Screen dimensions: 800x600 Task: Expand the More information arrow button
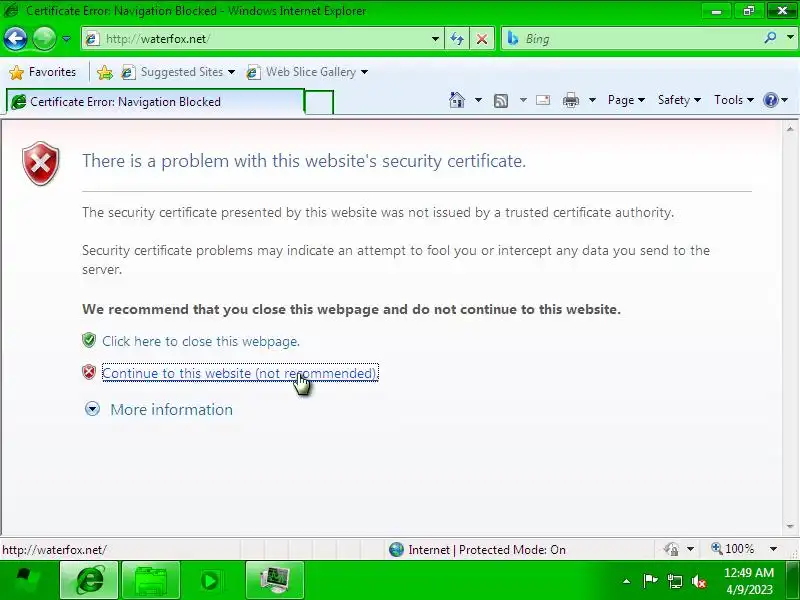[92, 409]
